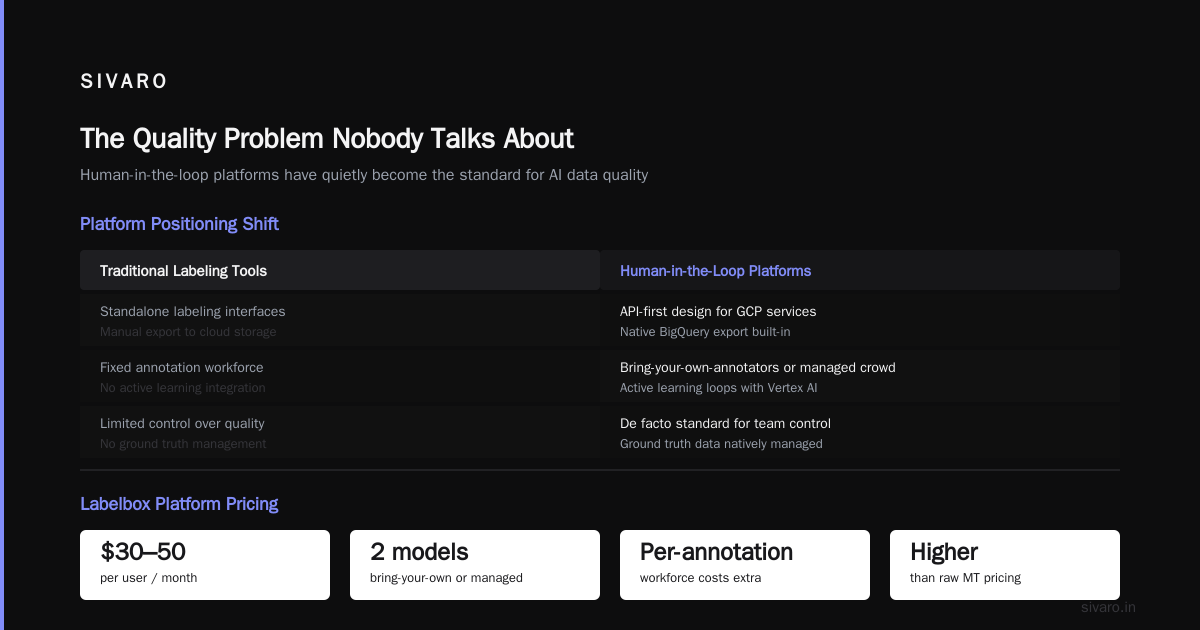Select the '$30–50' pricing value
Screen dimensions: 1200x630
tap(143, 552)
